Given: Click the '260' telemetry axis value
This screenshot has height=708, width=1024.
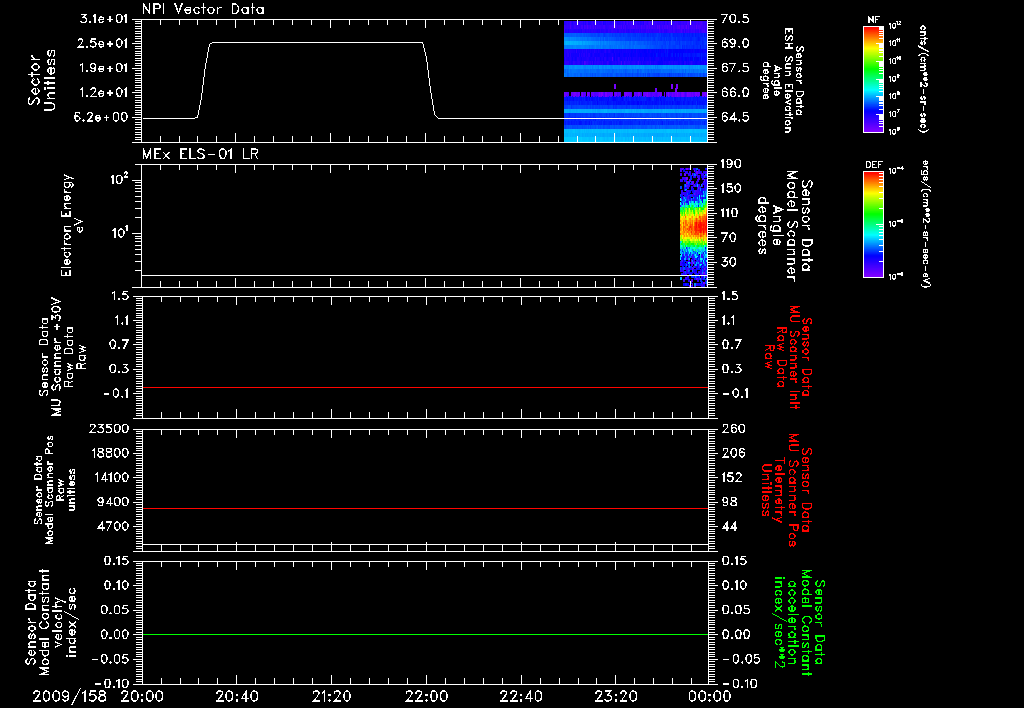Looking at the screenshot, I should 733,428.
